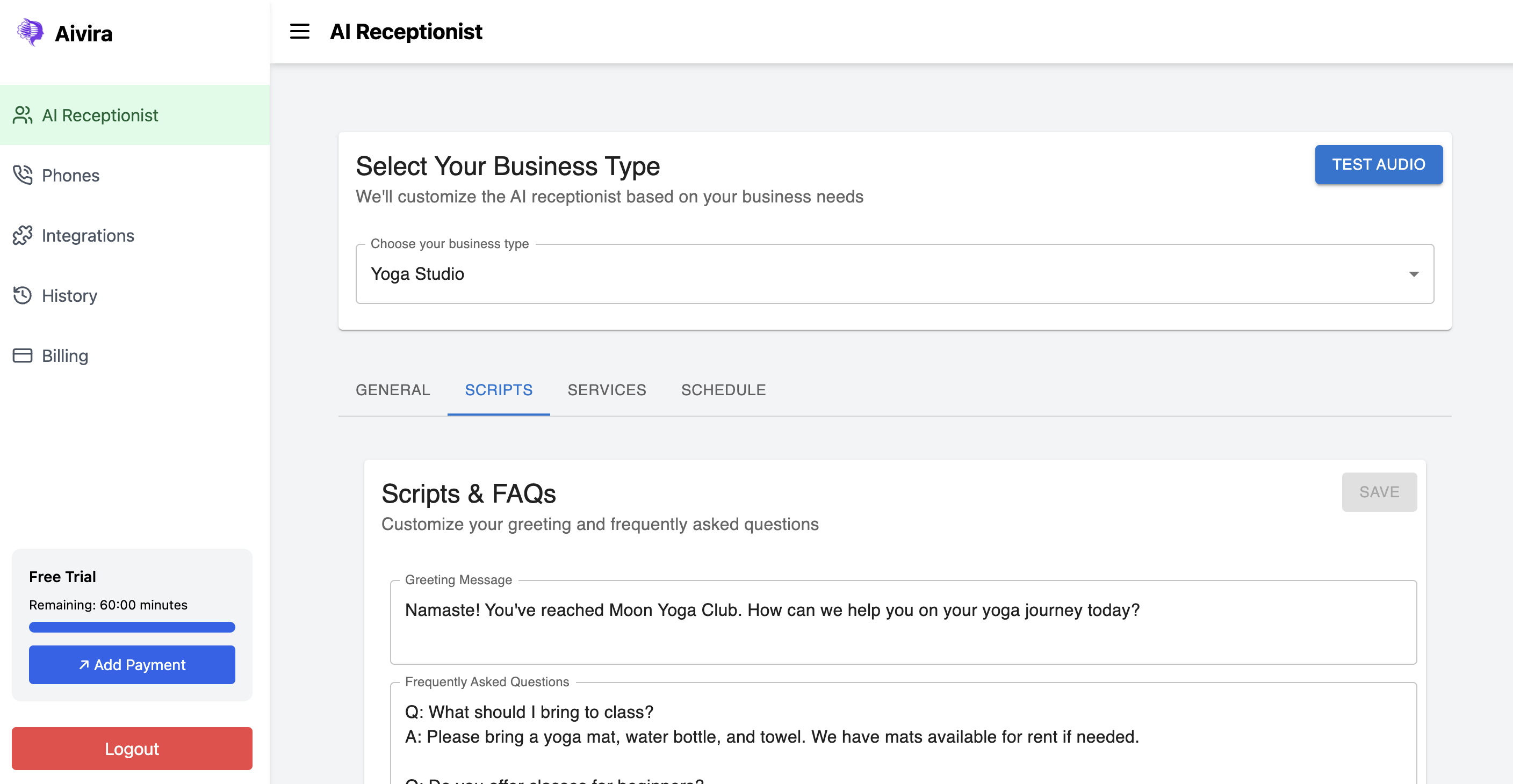Go to the Schedule tab

pos(723,390)
